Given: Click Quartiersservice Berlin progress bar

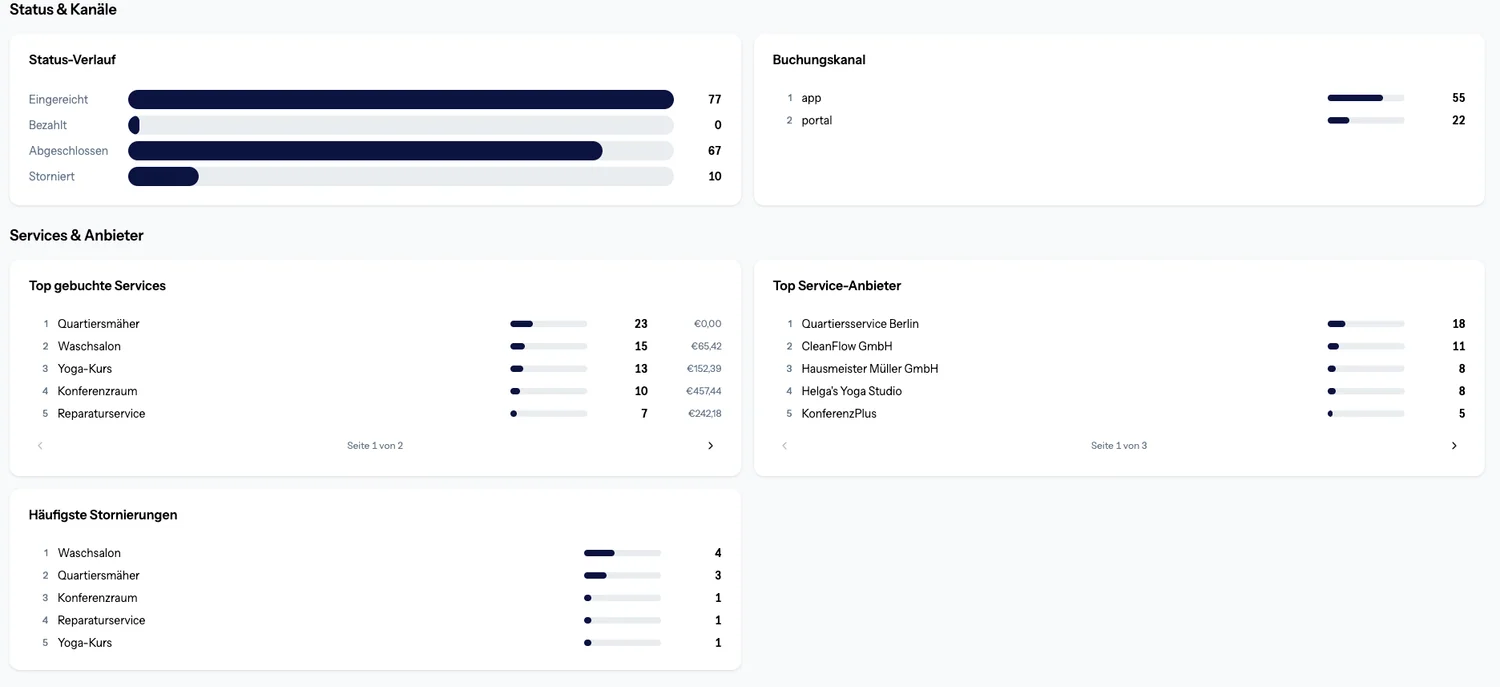Looking at the screenshot, I should click(x=1366, y=324).
